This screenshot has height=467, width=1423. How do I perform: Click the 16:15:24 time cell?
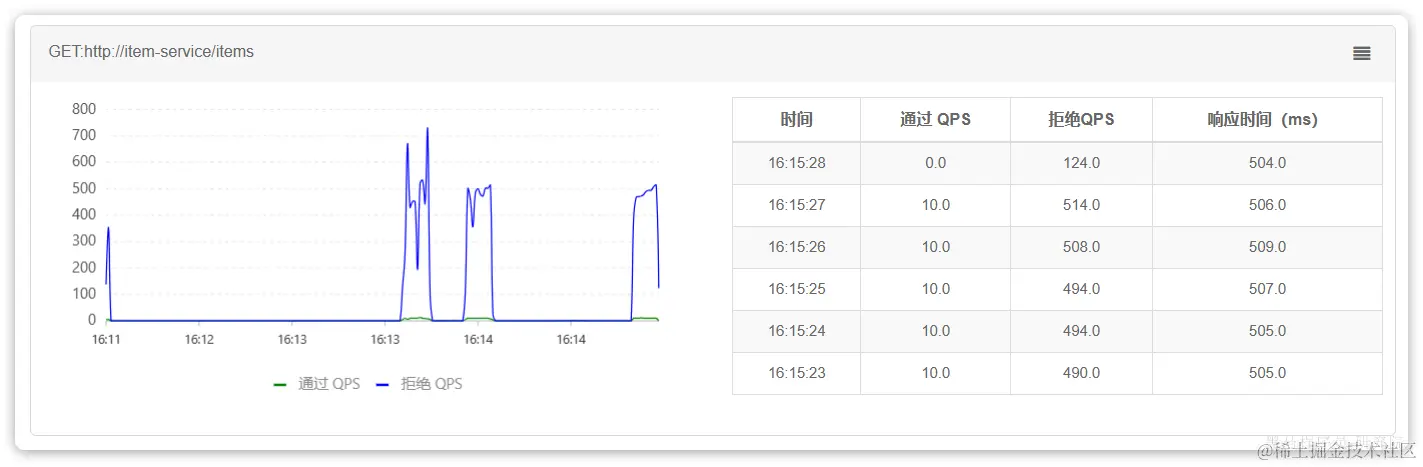(x=796, y=331)
